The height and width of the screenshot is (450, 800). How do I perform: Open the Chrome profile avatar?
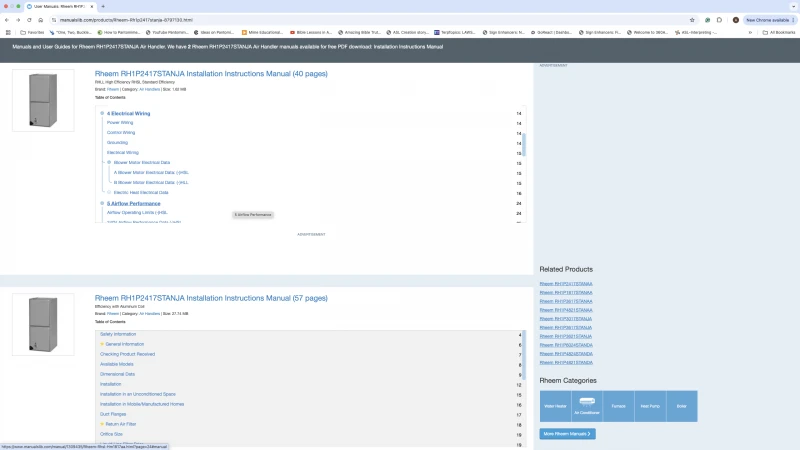point(736,20)
